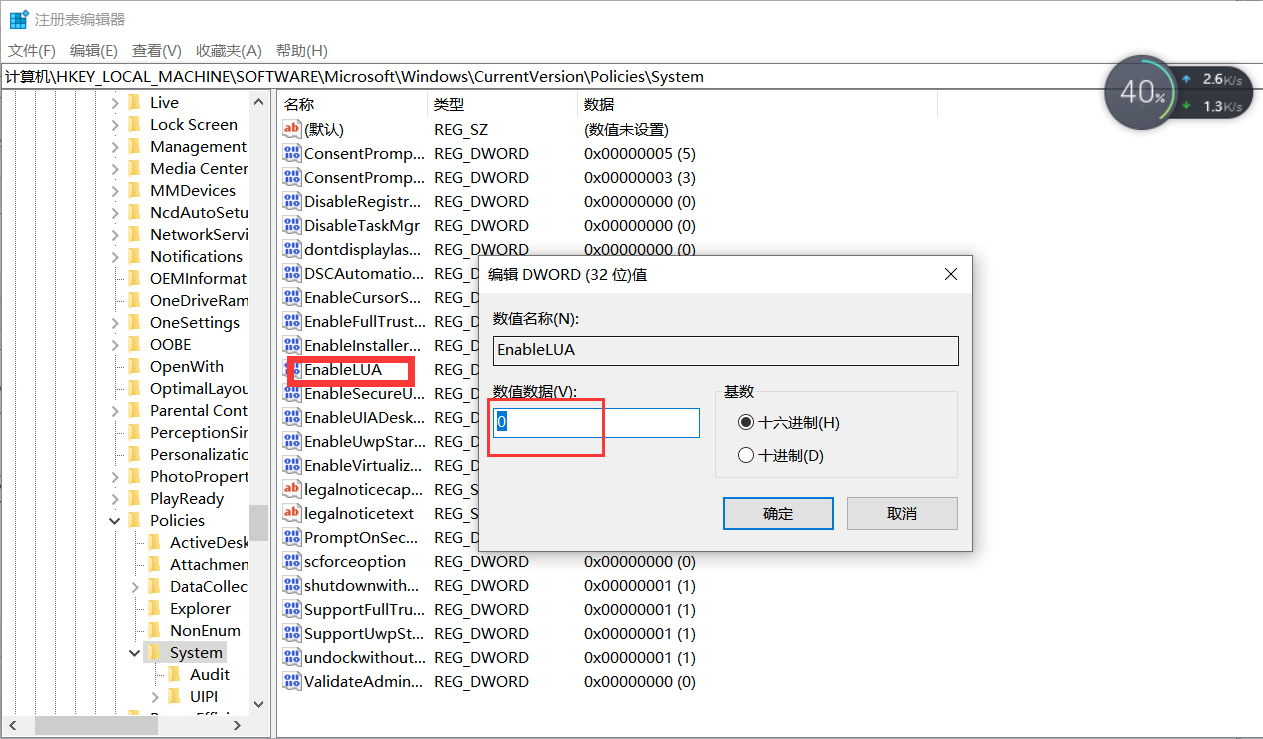Click the Lock Screen folder icon
The height and width of the screenshot is (739, 1263).
coord(134,124)
